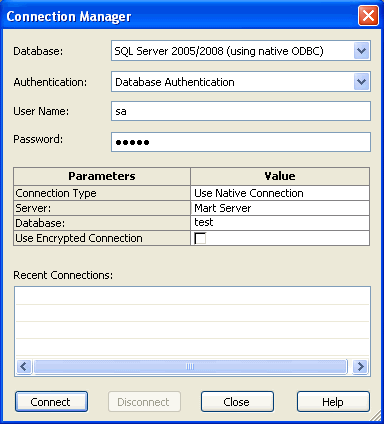
Task: Click the Close button
Action: click(x=237, y=402)
